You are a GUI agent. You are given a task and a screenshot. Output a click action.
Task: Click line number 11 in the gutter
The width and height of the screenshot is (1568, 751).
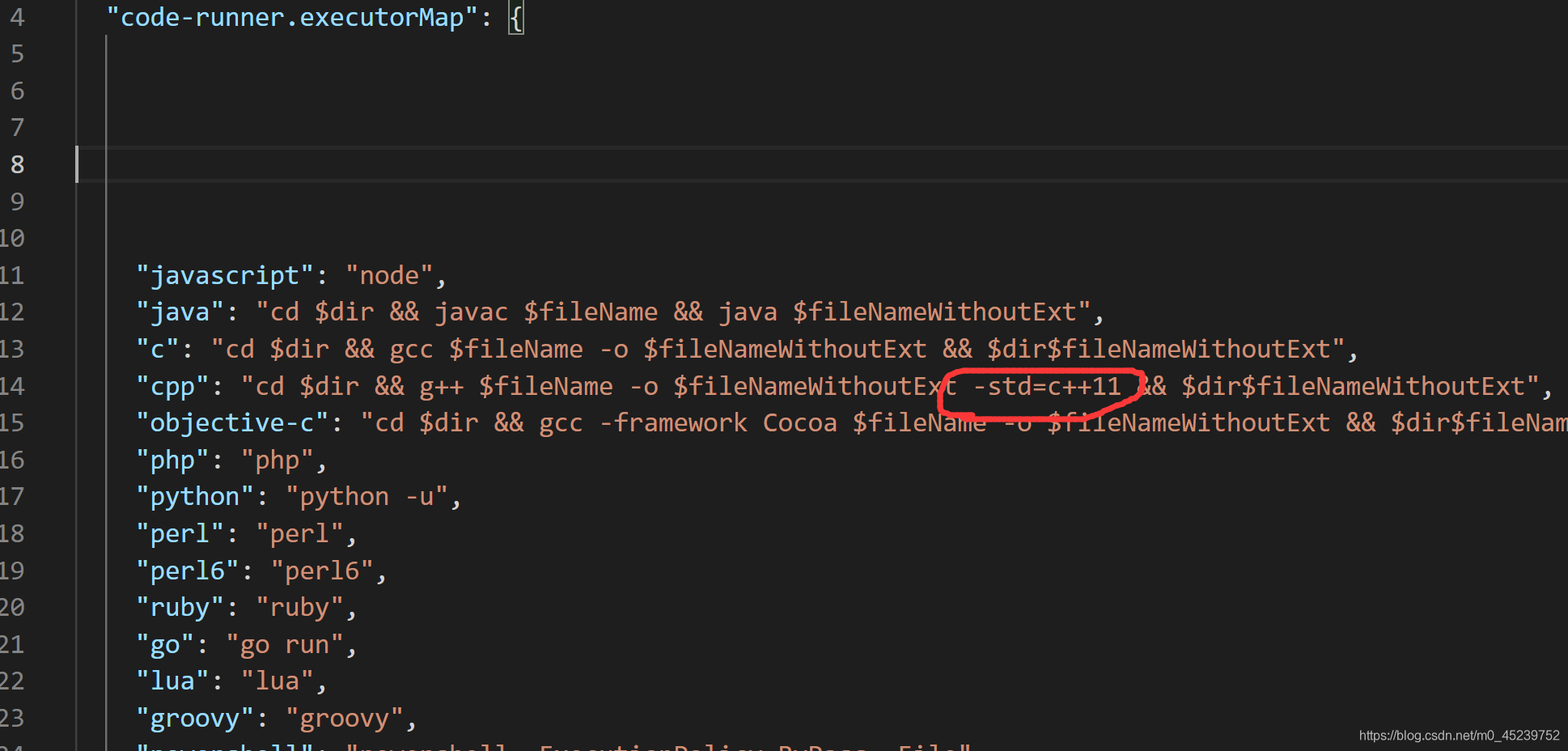coord(11,275)
